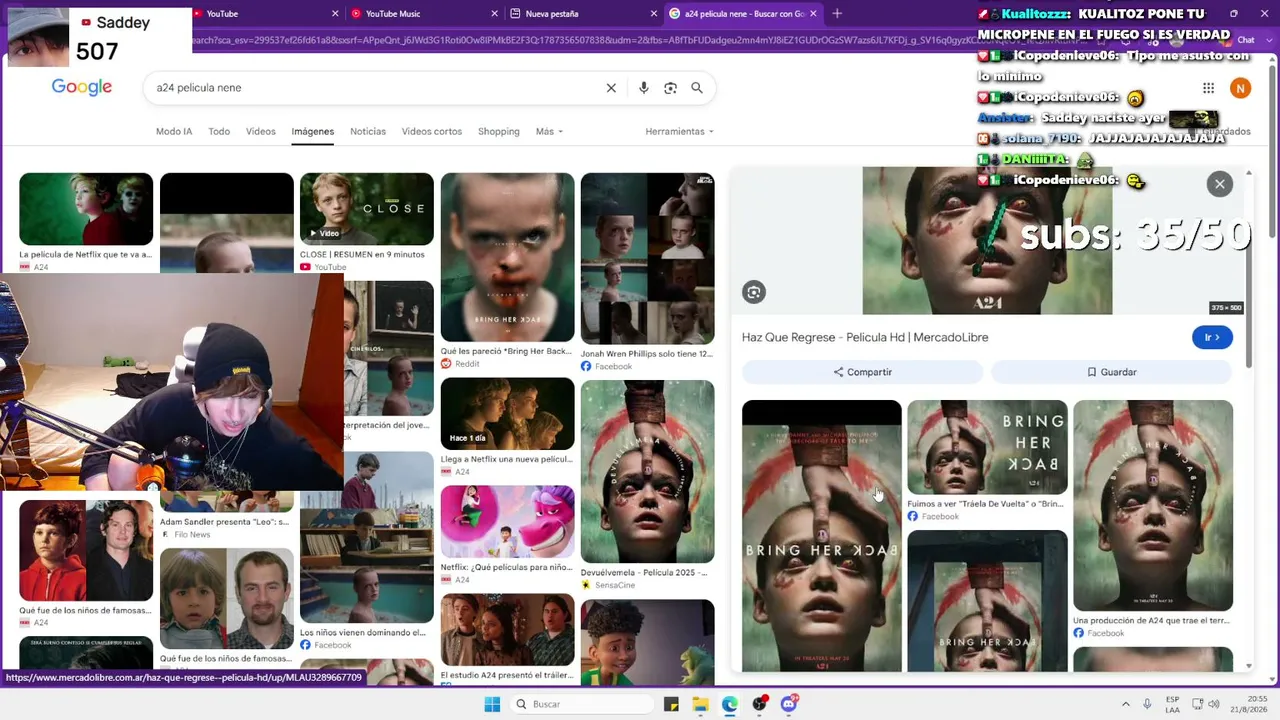The image size is (1280, 720).
Task: Open the Devuélvemela SensaCine poster
Action: coord(648,472)
